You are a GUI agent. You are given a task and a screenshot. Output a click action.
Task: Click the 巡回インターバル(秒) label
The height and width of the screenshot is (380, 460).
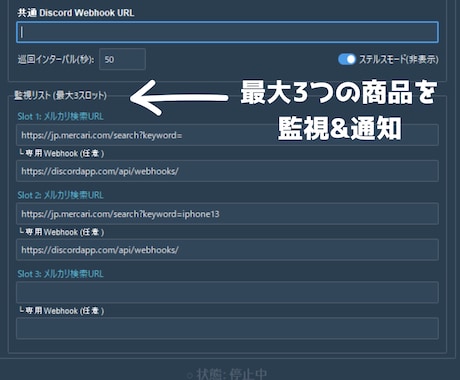click(56, 60)
